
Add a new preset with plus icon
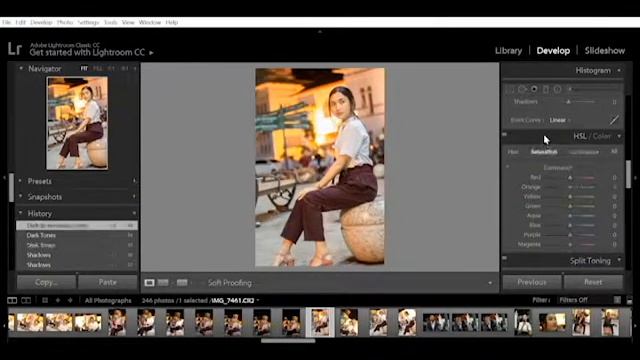coord(134,181)
